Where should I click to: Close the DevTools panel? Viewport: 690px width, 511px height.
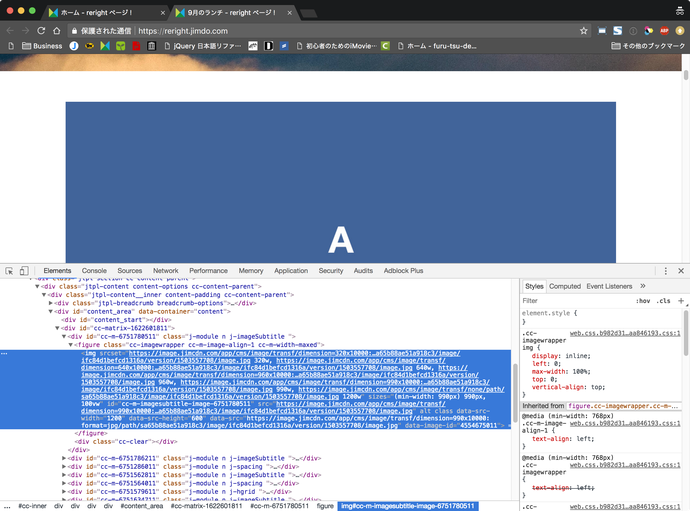[681, 271]
